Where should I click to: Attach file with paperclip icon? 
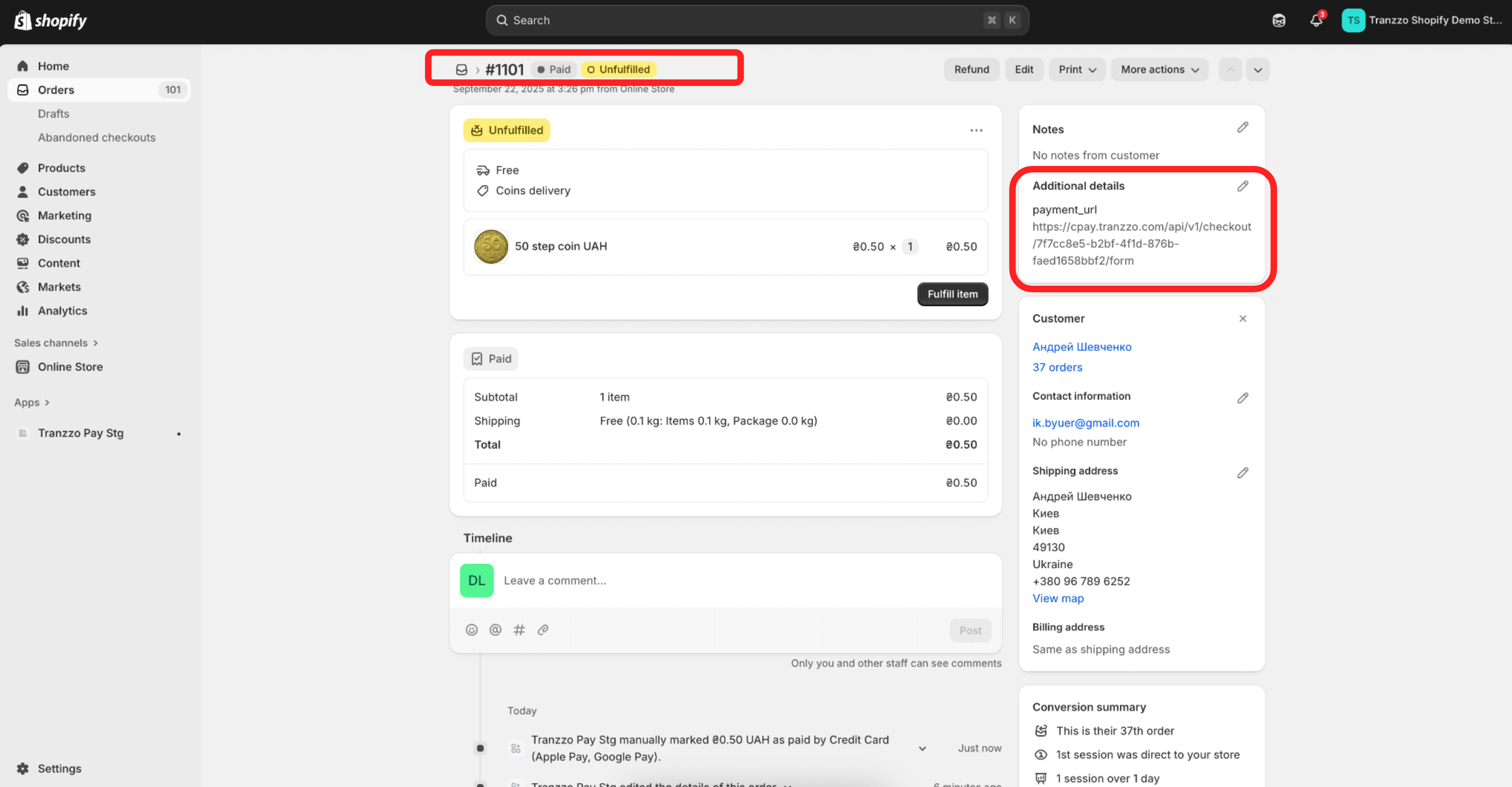(543, 630)
